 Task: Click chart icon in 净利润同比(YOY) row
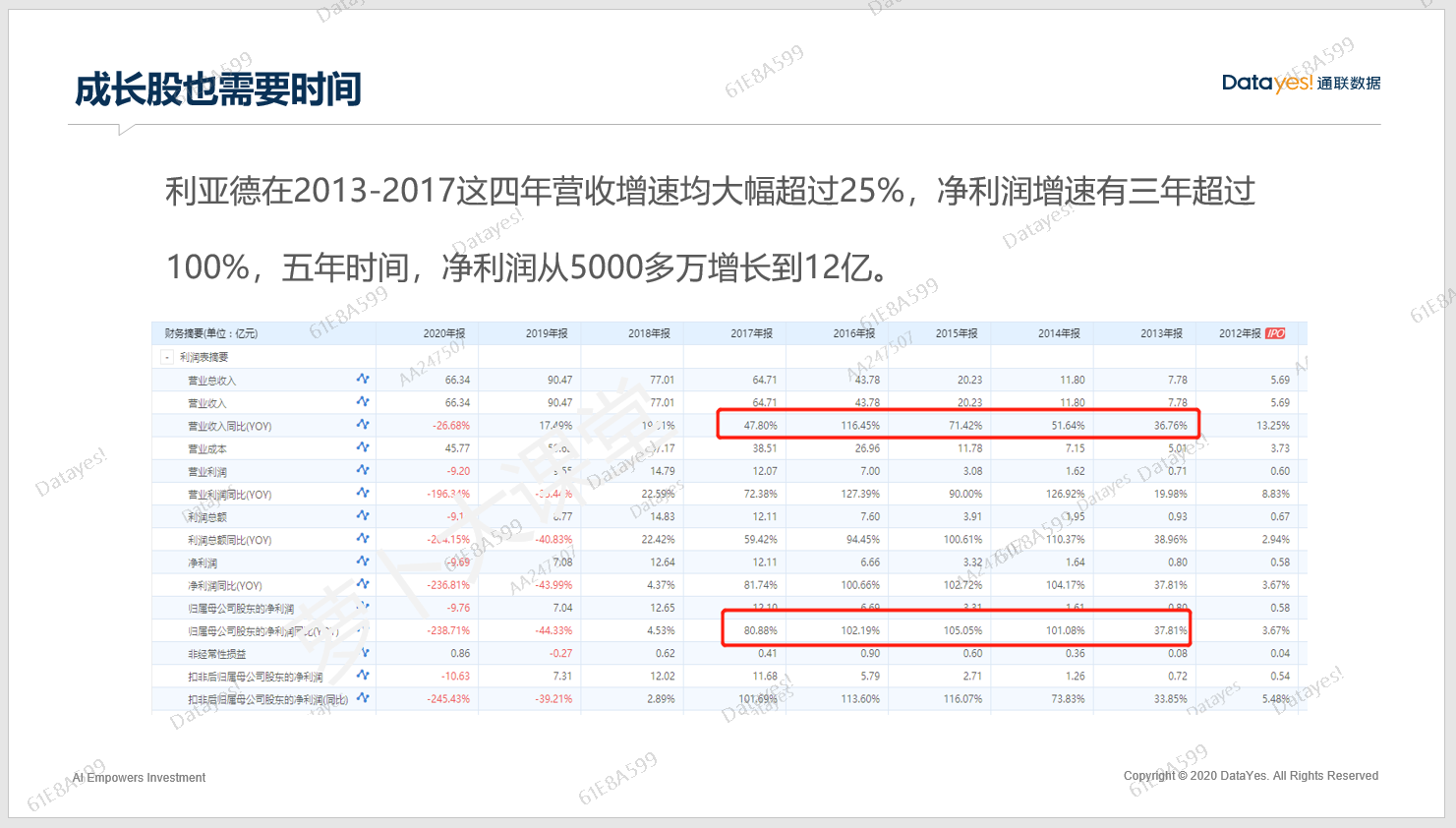point(363,584)
